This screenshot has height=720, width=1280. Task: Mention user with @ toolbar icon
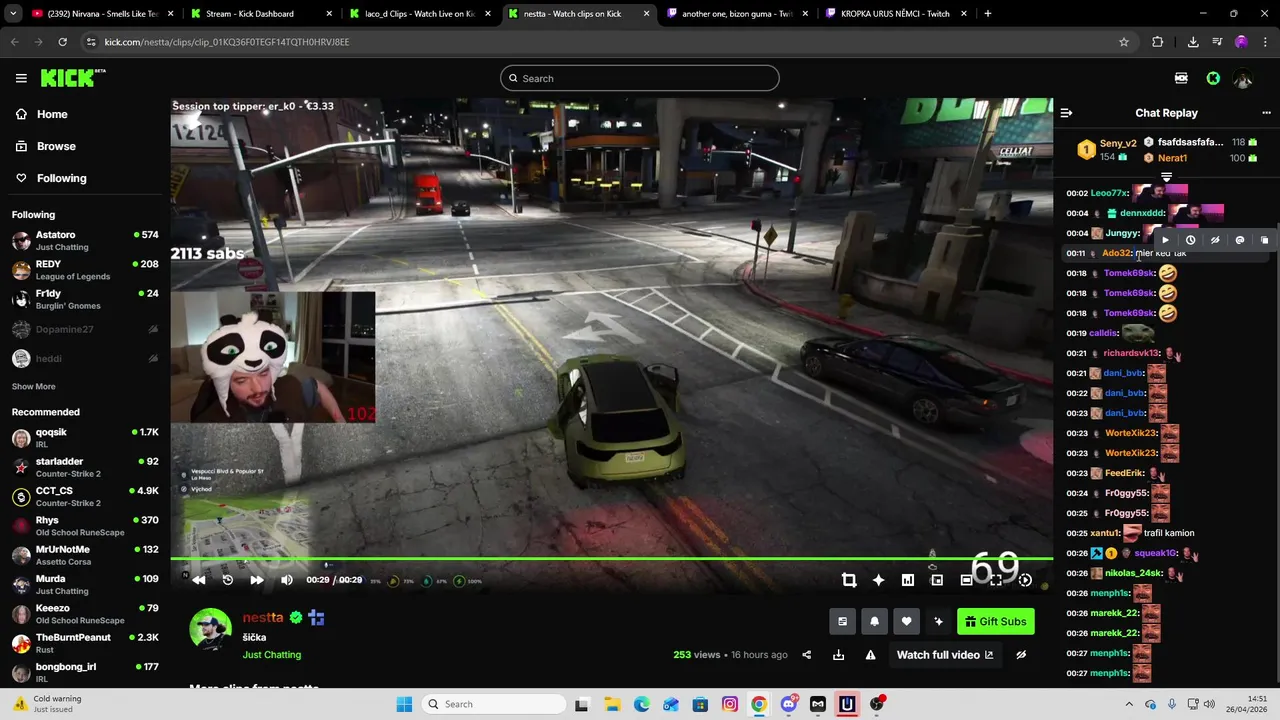pos(1240,240)
